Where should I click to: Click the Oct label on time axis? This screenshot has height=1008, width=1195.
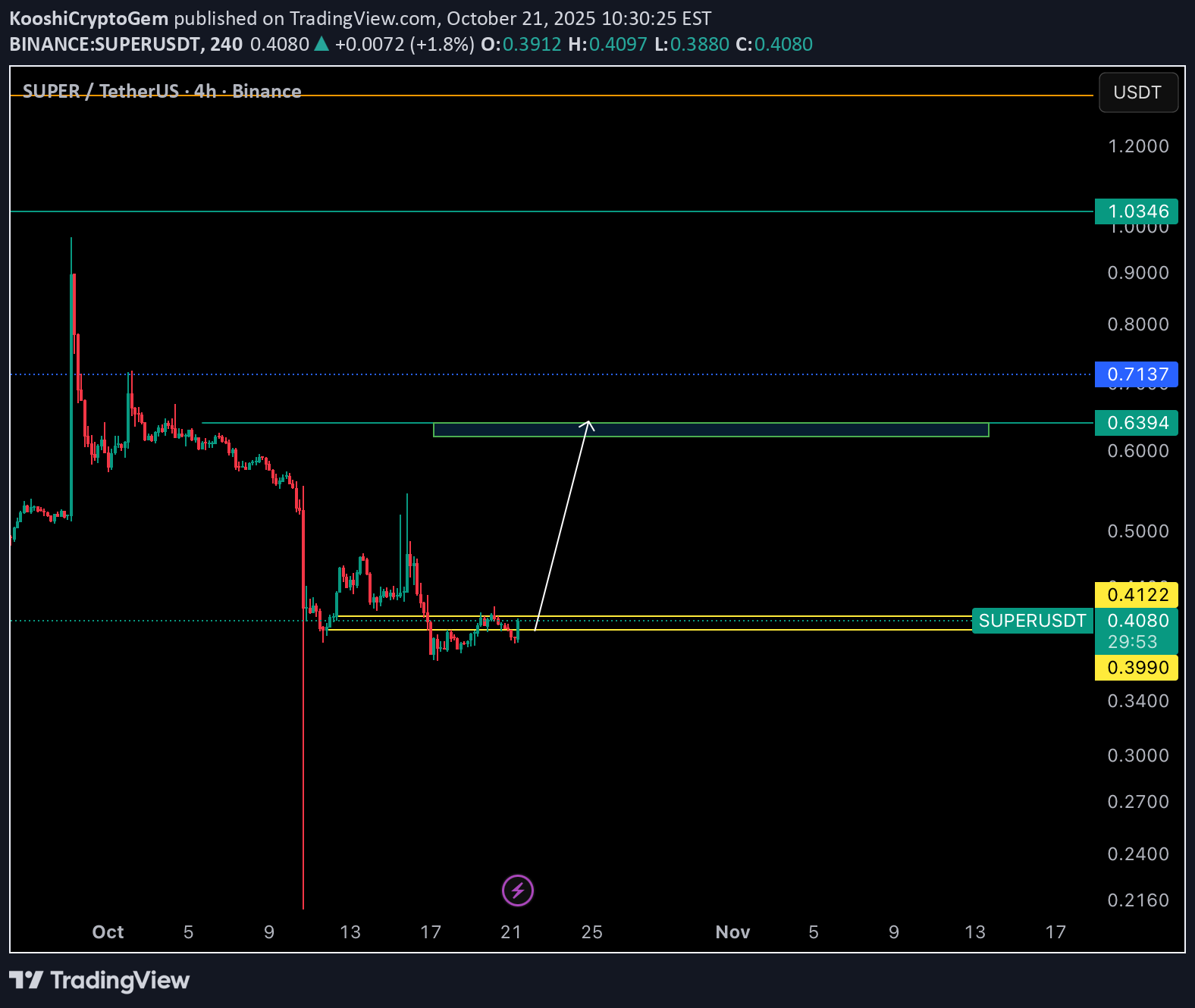(108, 932)
